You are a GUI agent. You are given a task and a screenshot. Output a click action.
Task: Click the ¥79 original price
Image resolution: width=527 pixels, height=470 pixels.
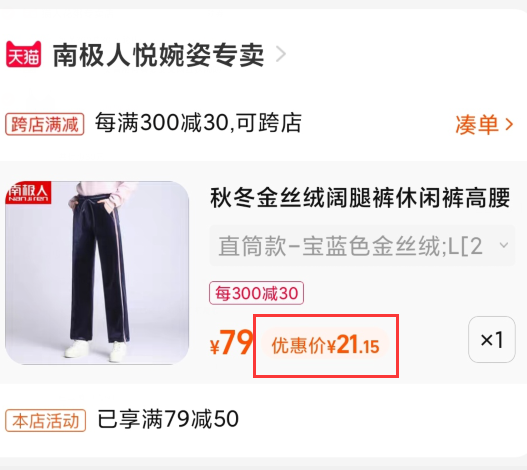[x=232, y=342]
